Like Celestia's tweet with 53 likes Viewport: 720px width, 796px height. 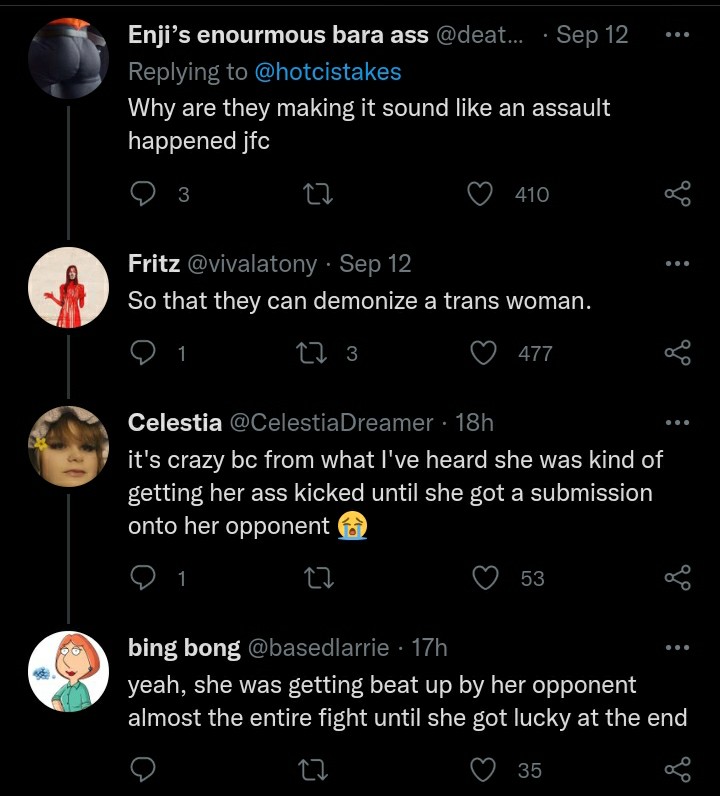[x=486, y=578]
